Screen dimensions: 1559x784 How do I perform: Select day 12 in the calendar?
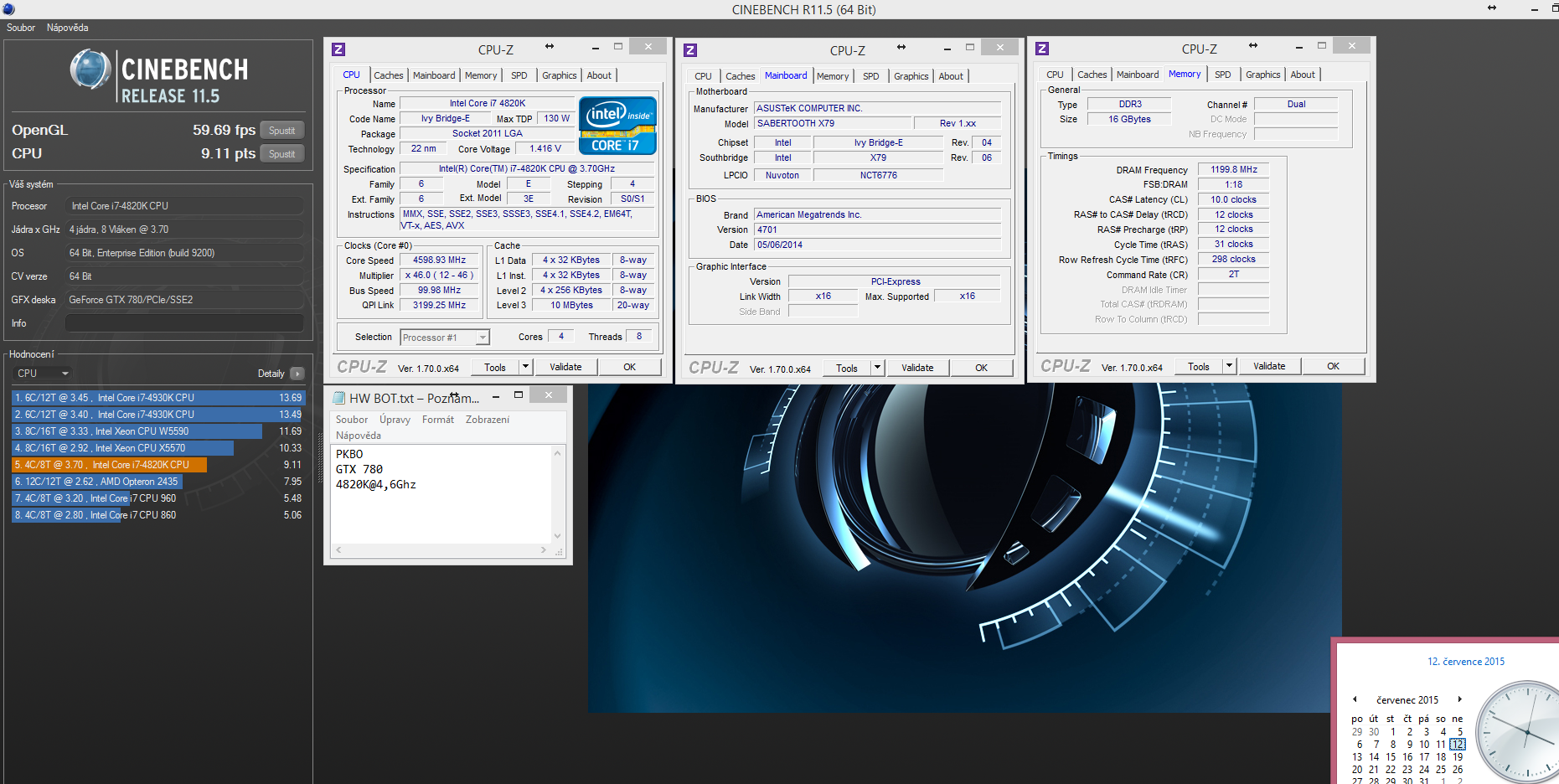[1458, 744]
